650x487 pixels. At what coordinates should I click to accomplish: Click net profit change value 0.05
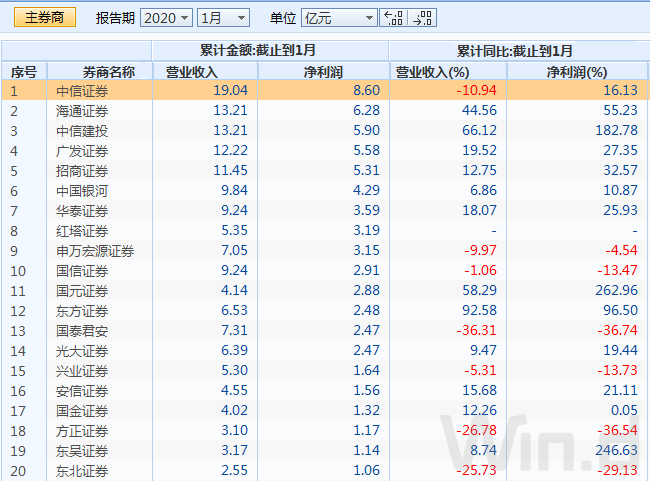point(624,410)
